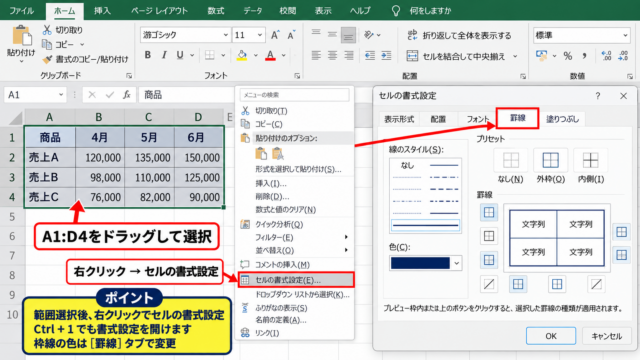Open the number format dropdown 標準
The image size is (640, 360).
click(x=625, y=36)
